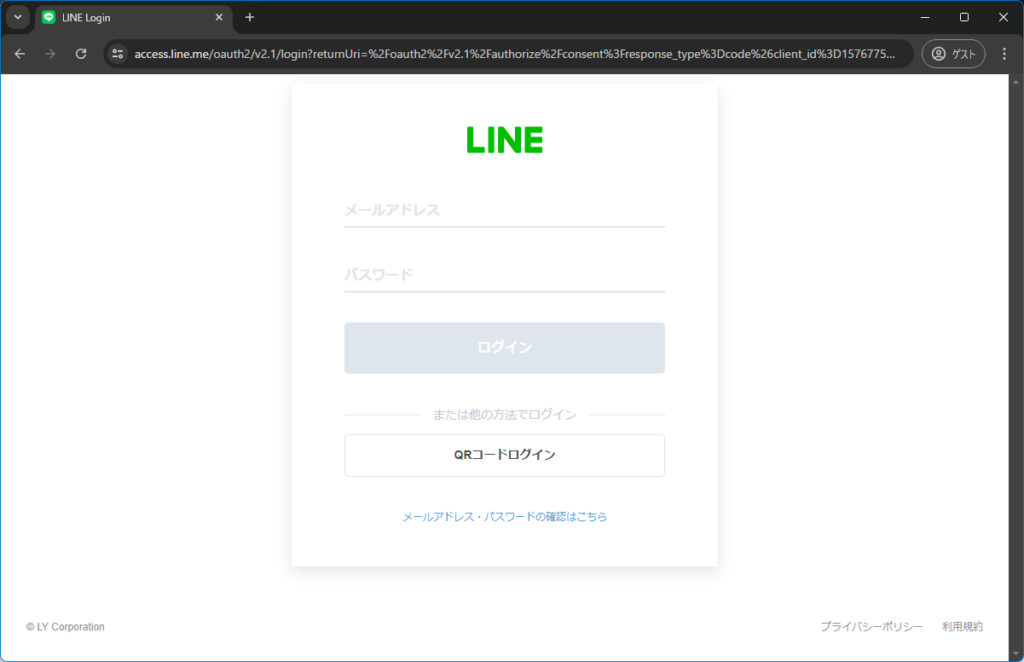Open プライバシーポリシー footer link
Screen dimensions: 1024x662
click(x=871, y=626)
